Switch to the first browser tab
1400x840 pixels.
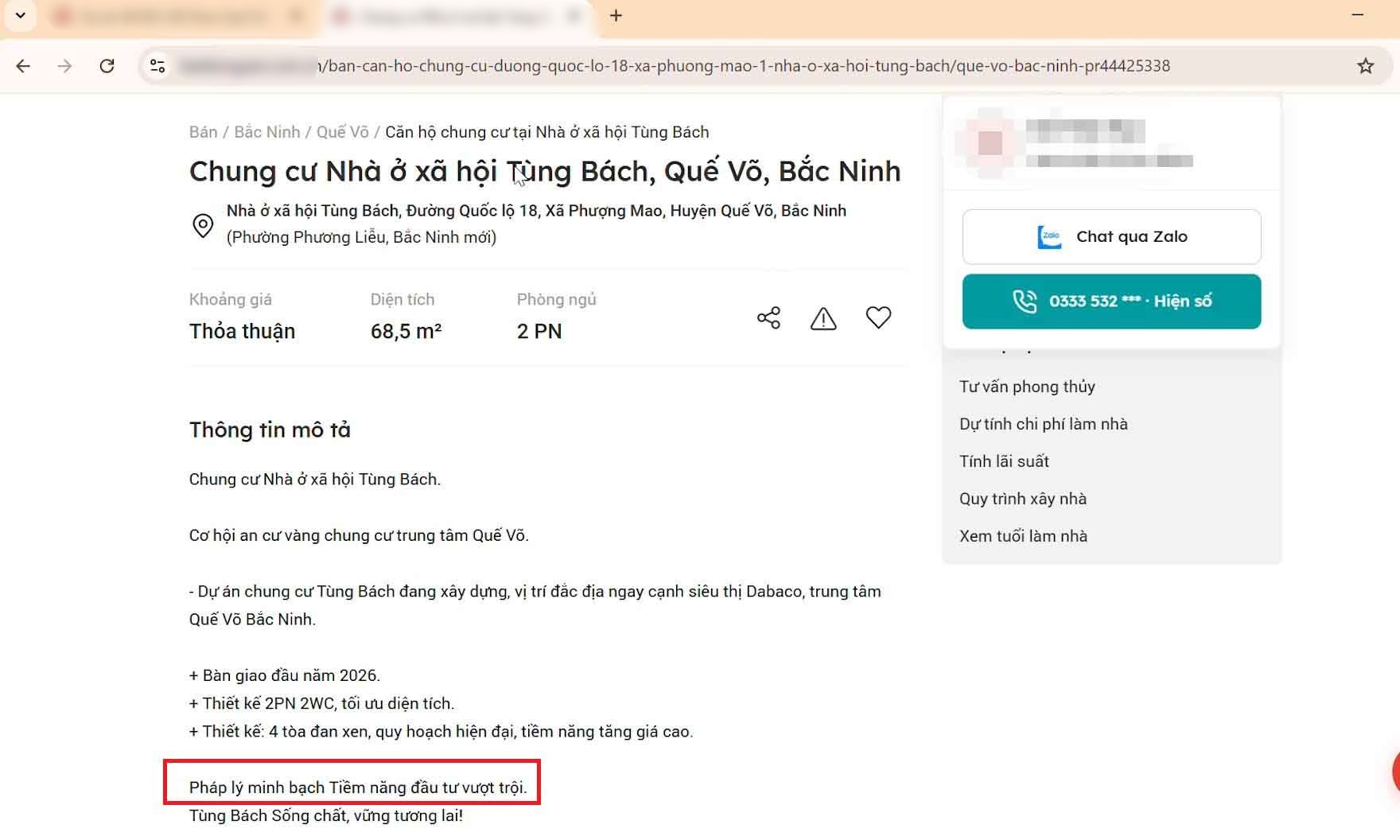point(173,16)
